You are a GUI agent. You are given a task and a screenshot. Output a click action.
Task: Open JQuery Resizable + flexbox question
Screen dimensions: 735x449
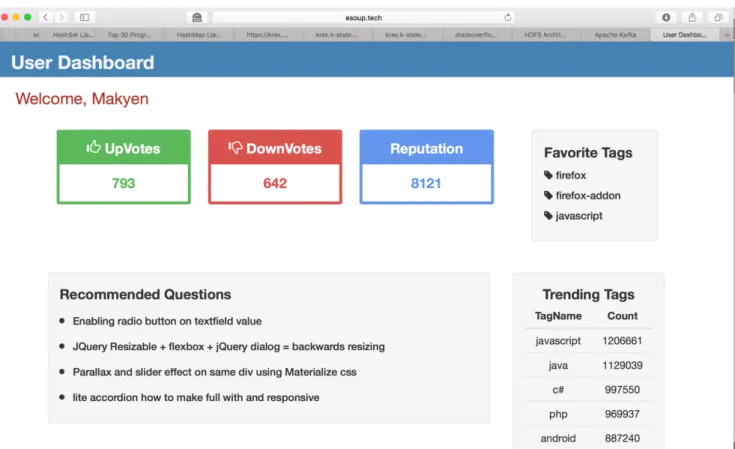coord(229,346)
